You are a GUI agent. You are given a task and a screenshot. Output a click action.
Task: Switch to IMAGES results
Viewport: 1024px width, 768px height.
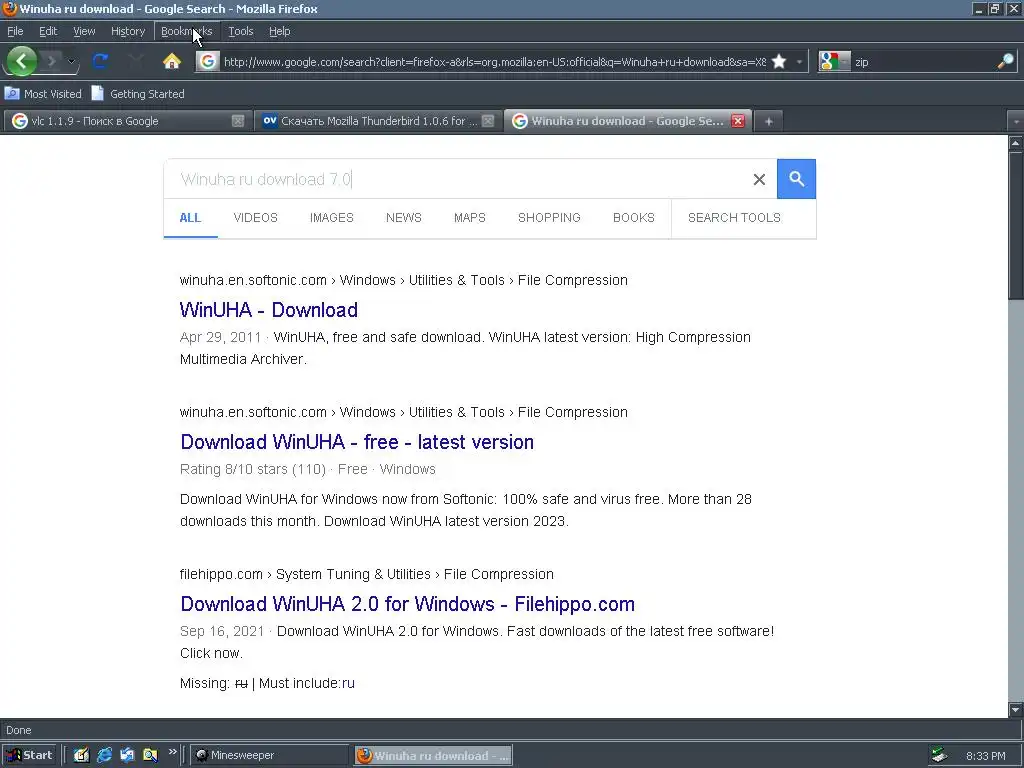(332, 217)
